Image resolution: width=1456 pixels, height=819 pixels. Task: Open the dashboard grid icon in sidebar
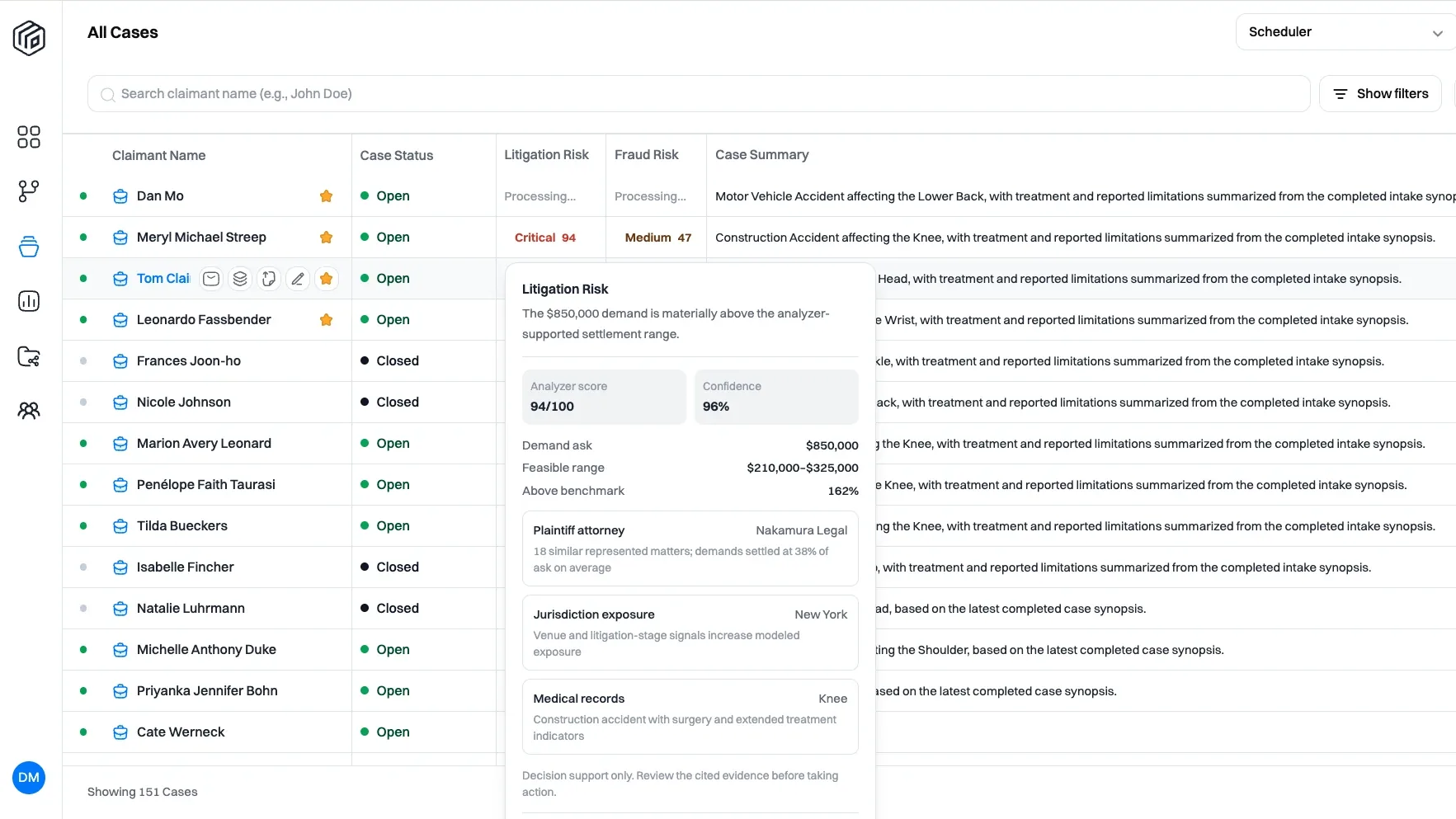29,137
